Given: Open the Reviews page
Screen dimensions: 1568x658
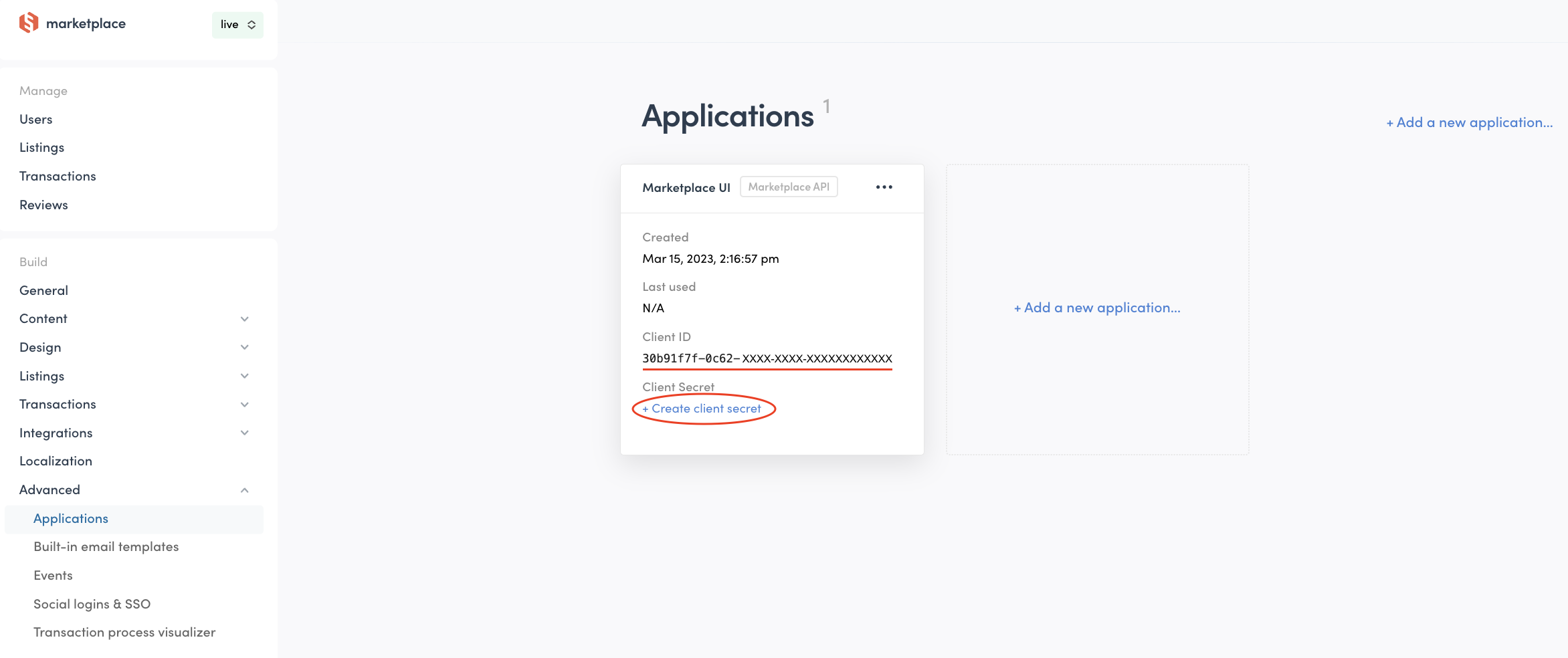Looking at the screenshot, I should (43, 205).
